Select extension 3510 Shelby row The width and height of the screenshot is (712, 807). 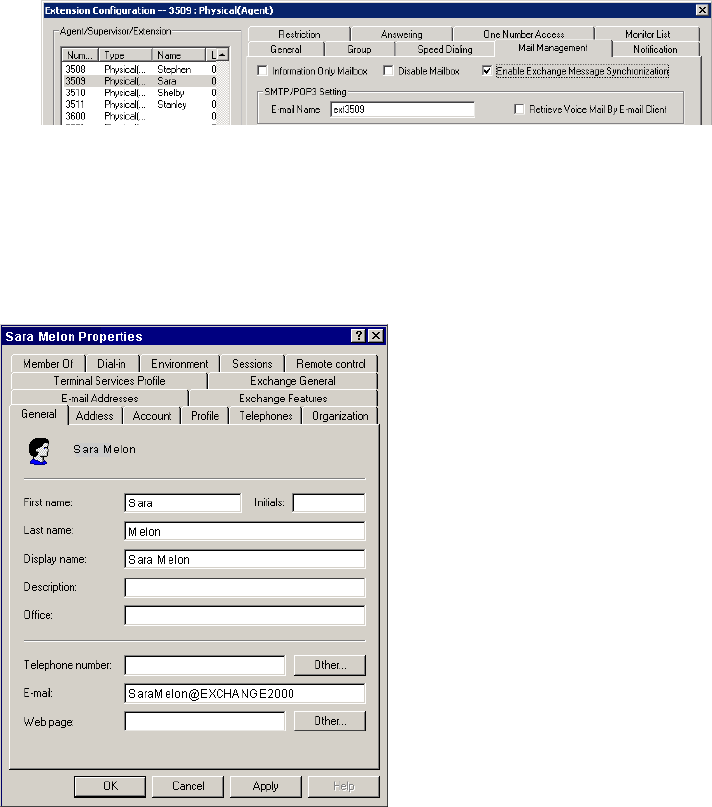[x=142, y=93]
